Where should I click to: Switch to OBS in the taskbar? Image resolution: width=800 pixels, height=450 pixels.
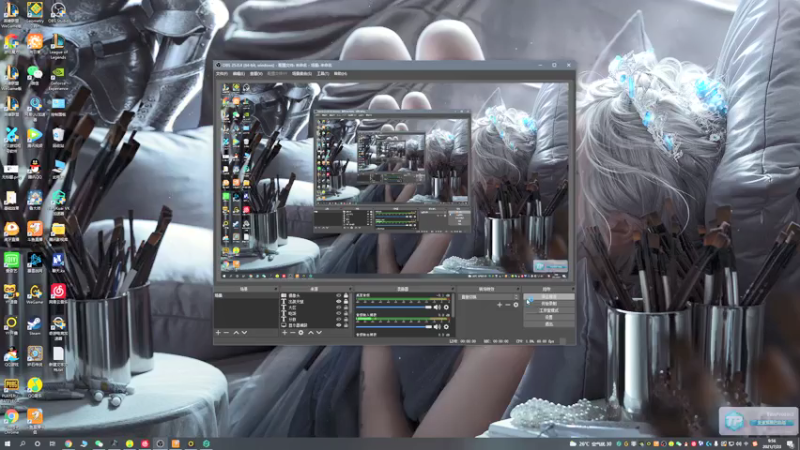160,444
